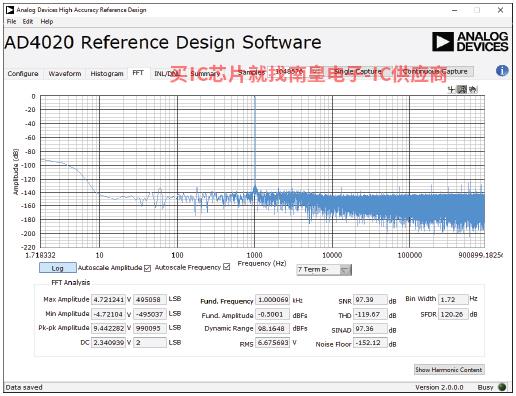Open the Help menu
The image size is (516, 396).
[47, 21]
